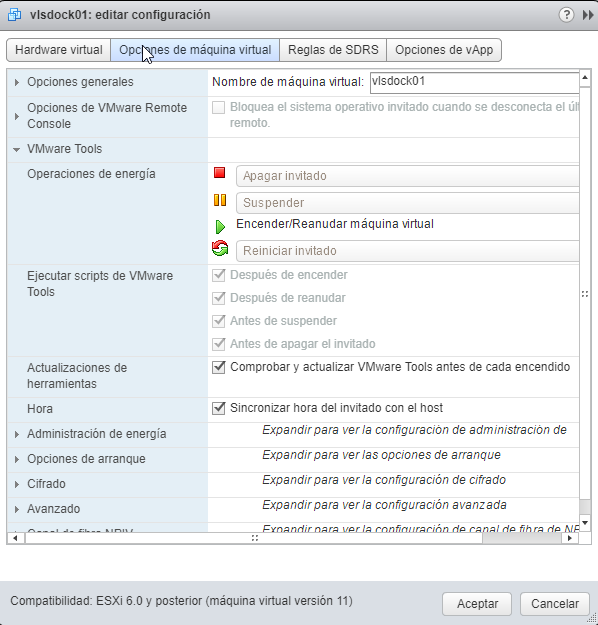Open the Reglas de SDRS tab

click(x=333, y=50)
